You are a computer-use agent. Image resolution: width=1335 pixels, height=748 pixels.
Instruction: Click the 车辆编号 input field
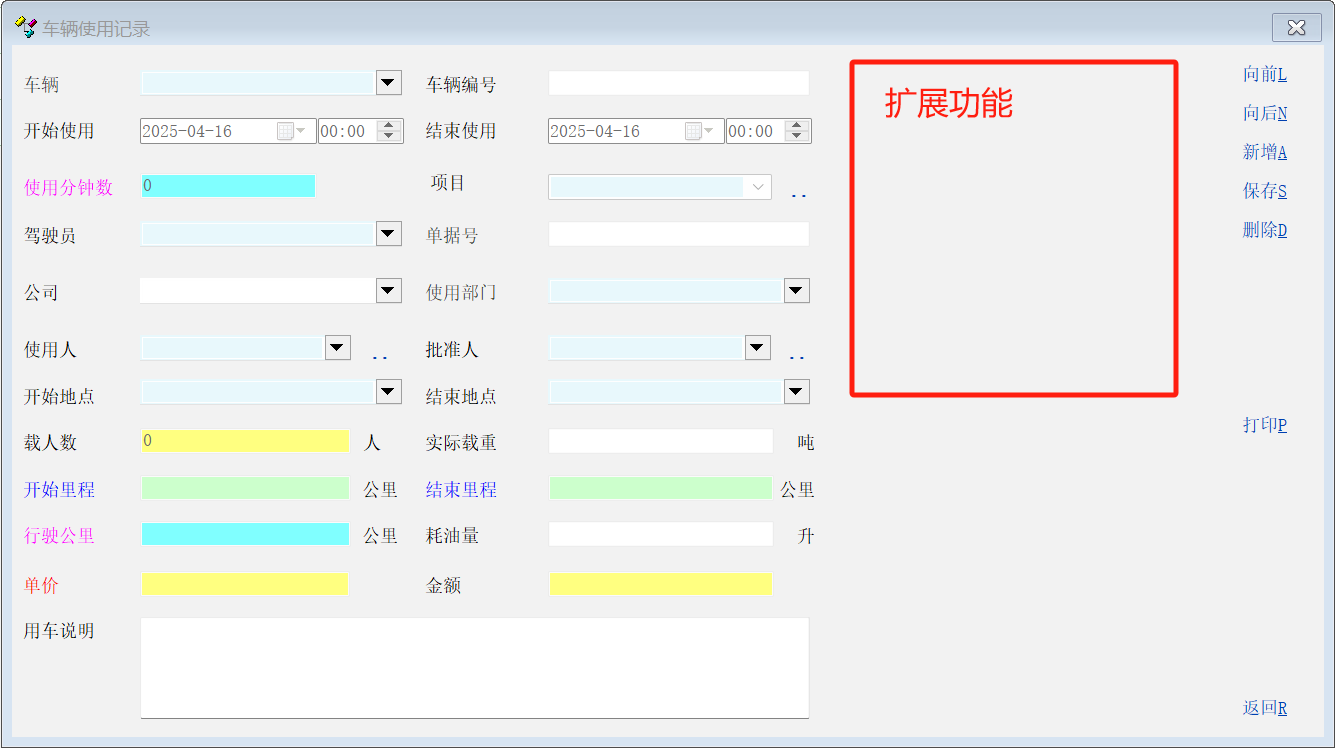pos(678,84)
